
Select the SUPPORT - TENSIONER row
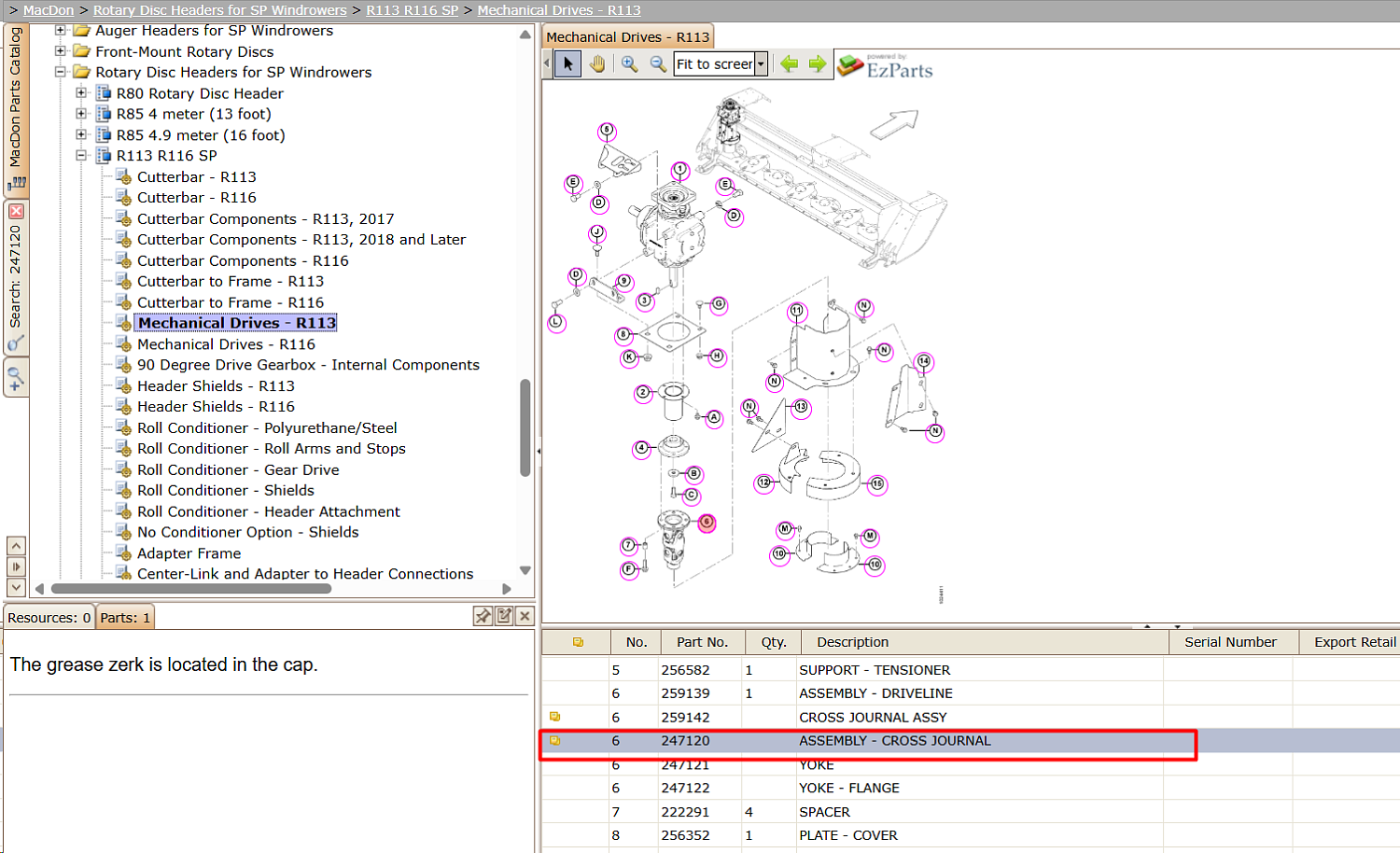[x=971, y=670]
